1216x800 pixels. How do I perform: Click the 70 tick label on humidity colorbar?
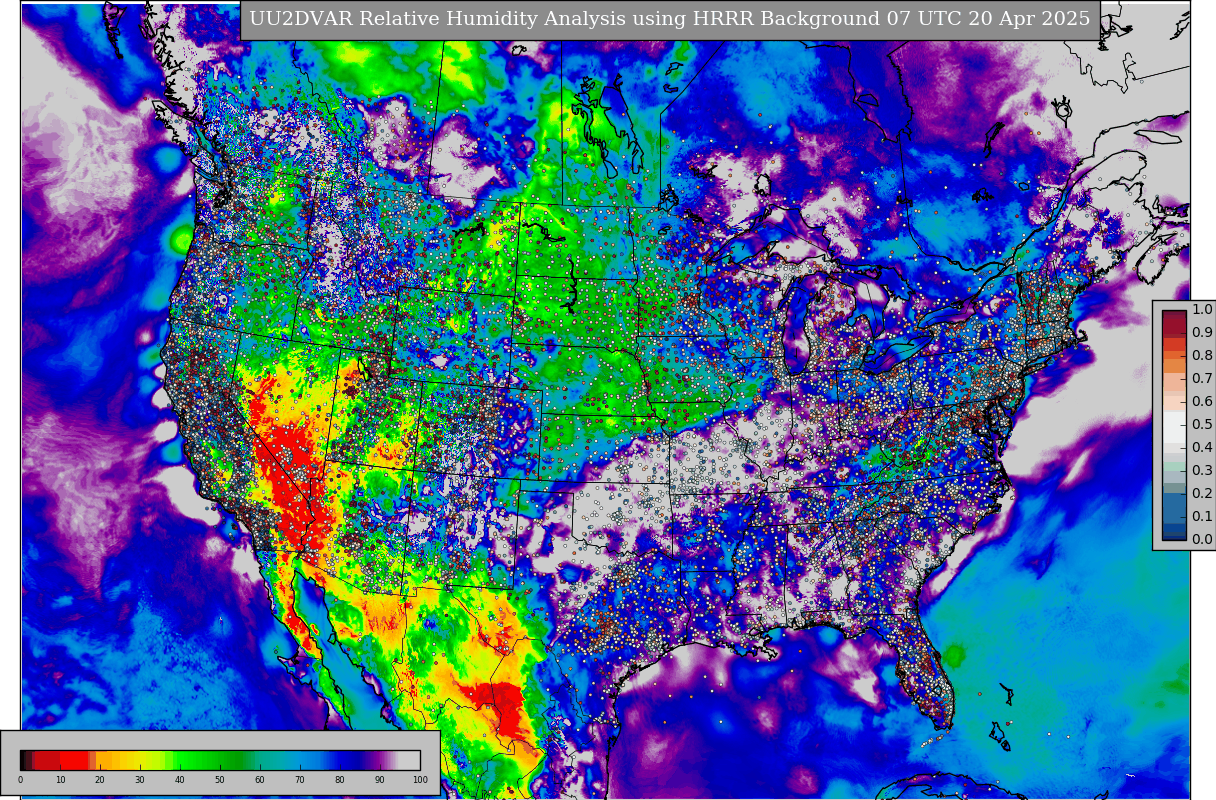click(x=300, y=780)
